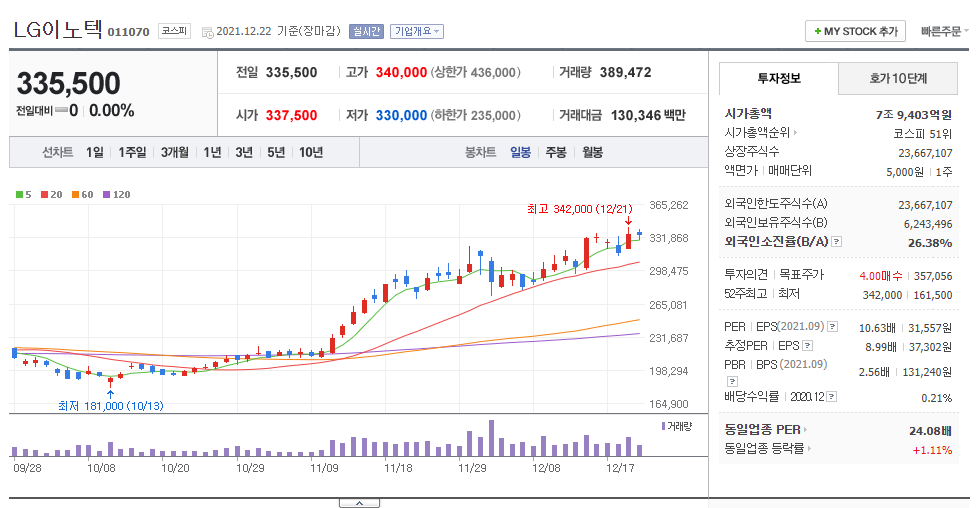Open the 빠른주문 dropdown
979x508 pixels.
[x=945, y=31]
